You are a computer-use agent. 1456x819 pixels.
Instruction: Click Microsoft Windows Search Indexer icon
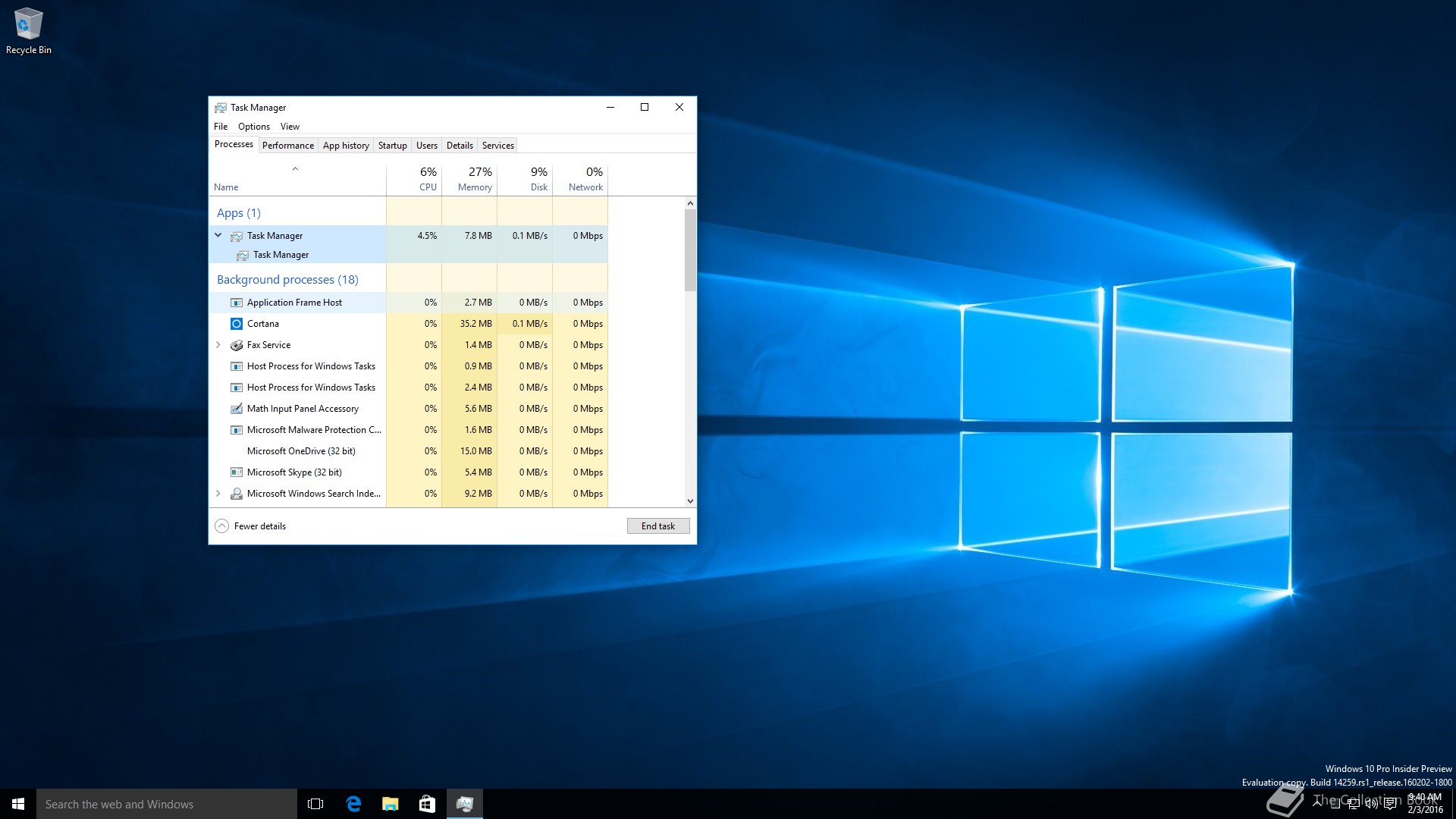tap(237, 494)
